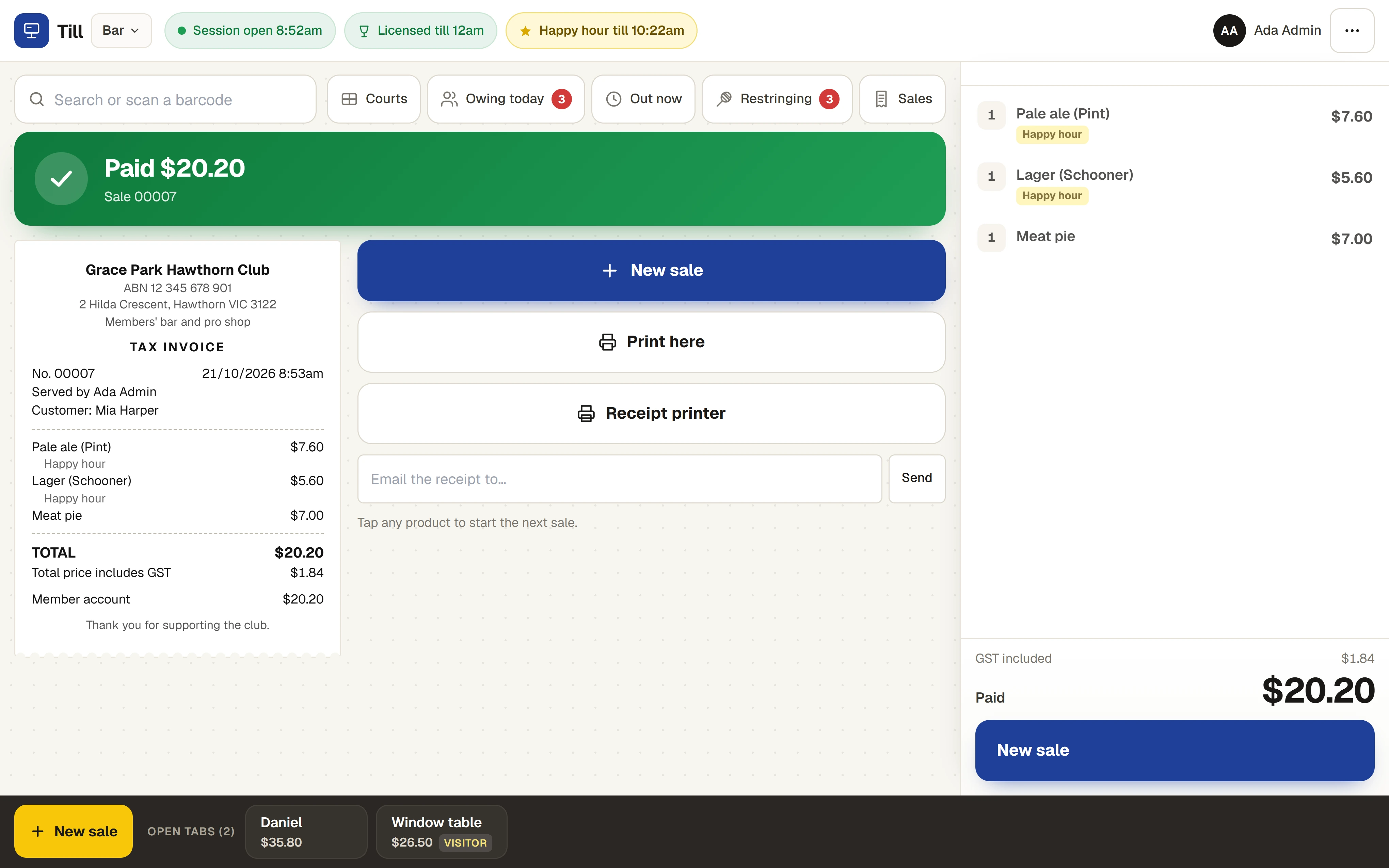1389x868 pixels.
Task: Click the Meat pie $7.00 price in order panel
Action: (x=1351, y=239)
